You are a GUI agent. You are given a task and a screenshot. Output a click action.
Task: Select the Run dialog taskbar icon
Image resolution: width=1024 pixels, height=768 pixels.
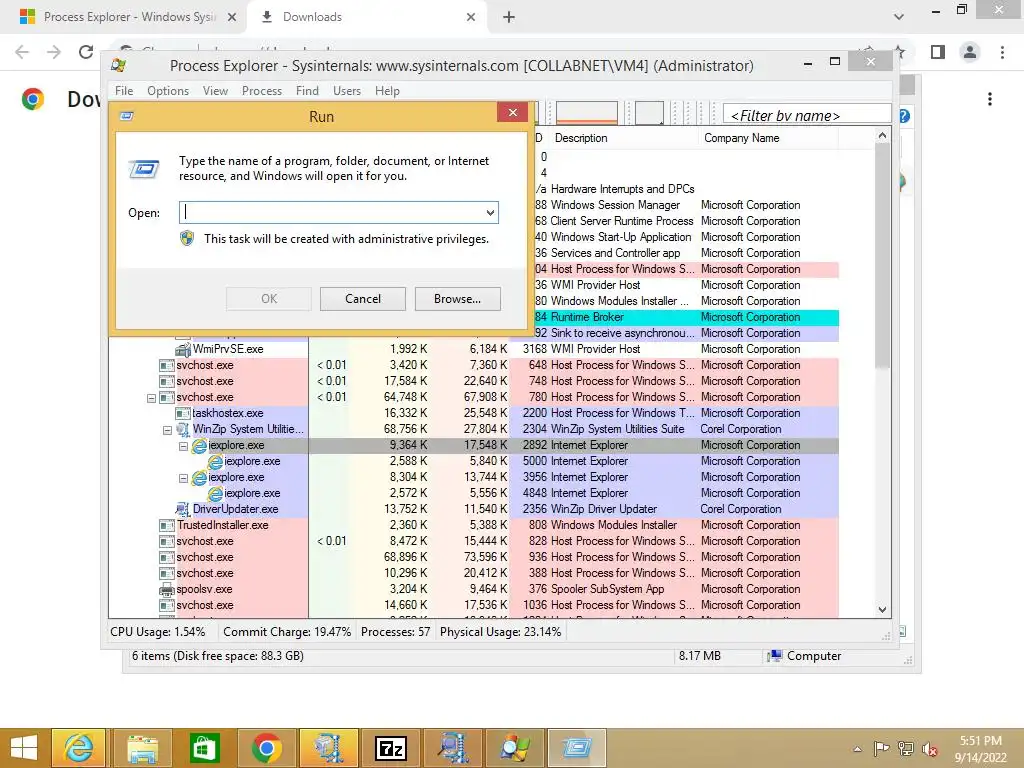[x=577, y=748]
